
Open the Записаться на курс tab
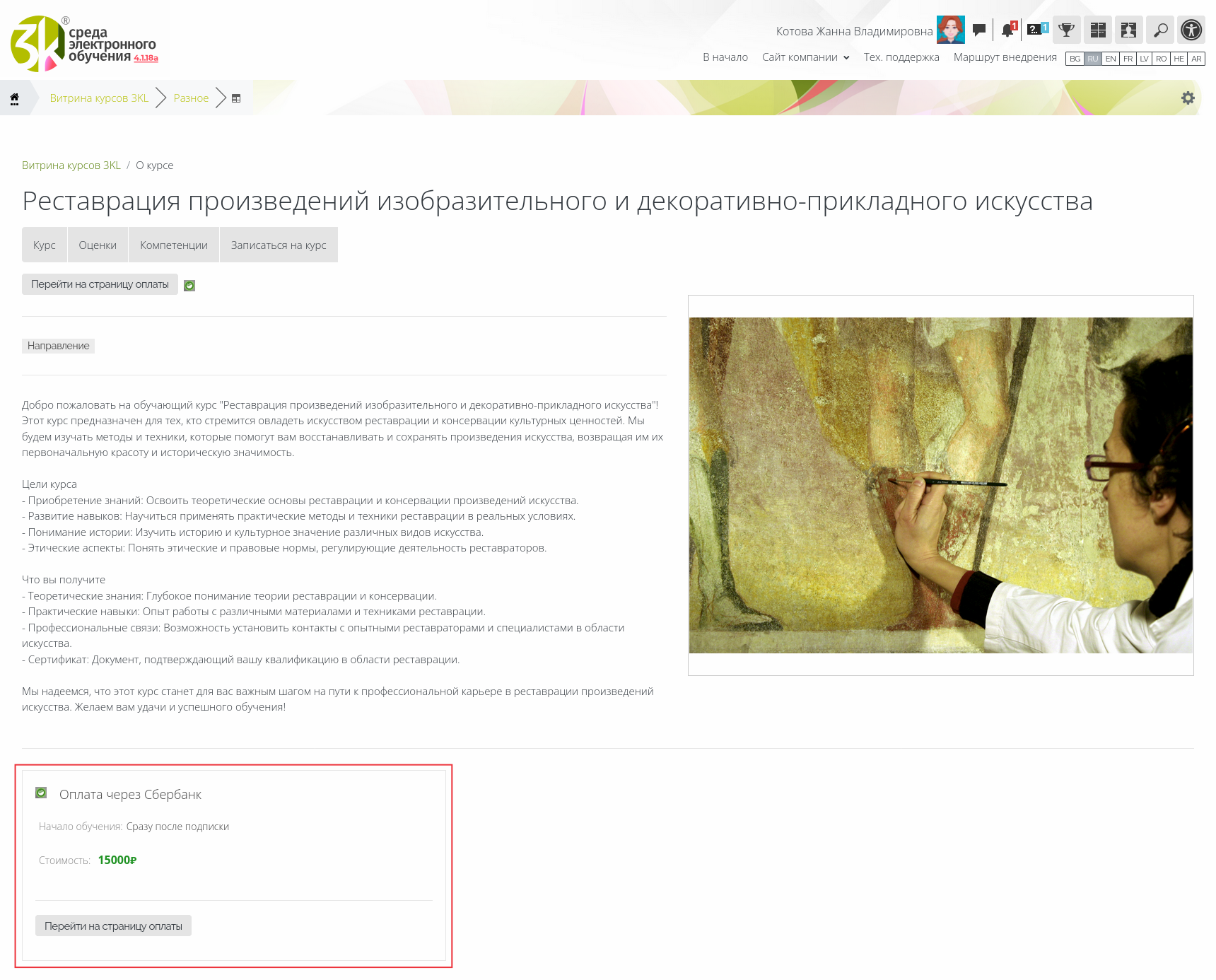click(279, 245)
